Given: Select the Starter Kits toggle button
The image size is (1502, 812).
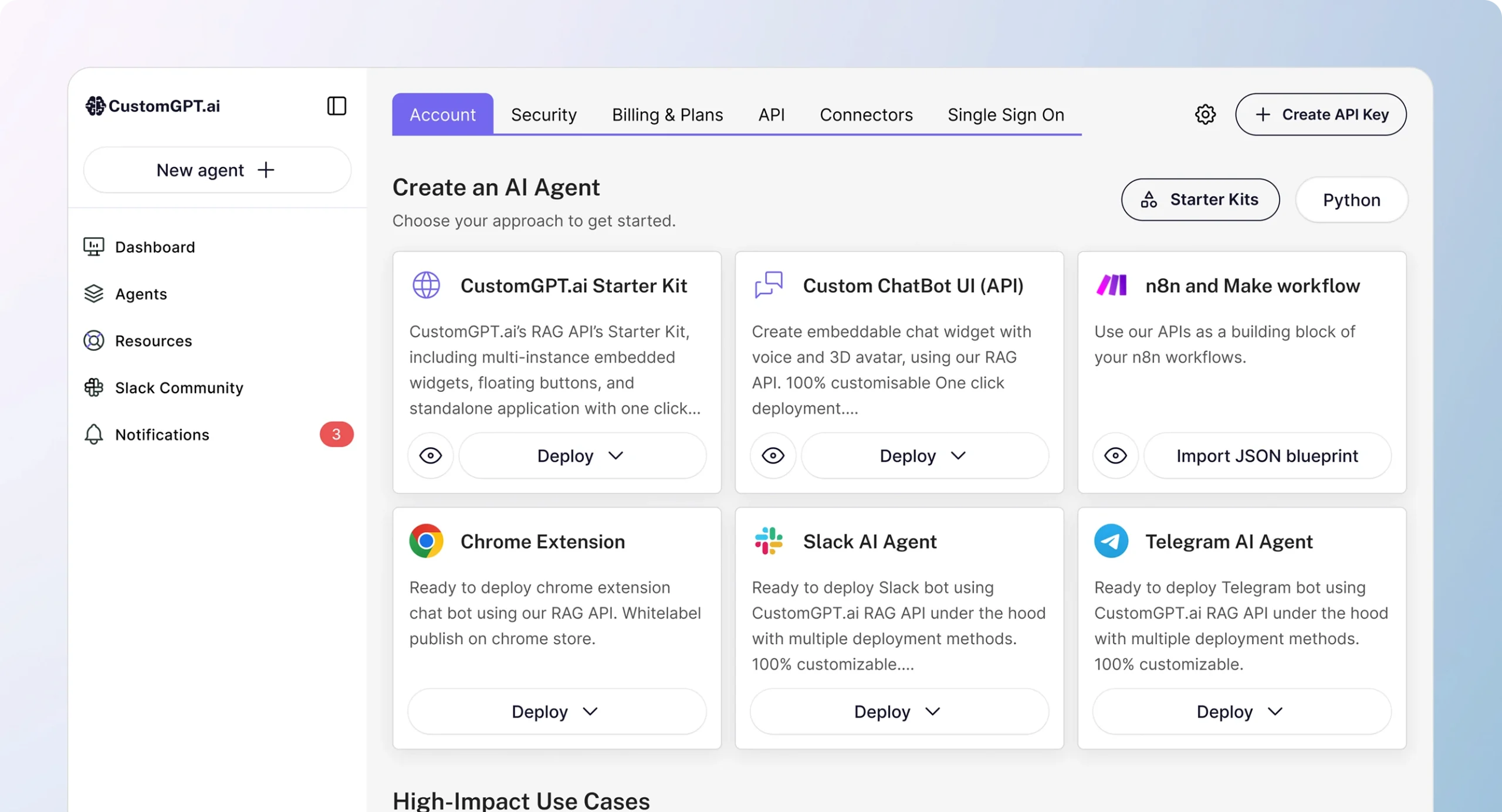Looking at the screenshot, I should [1200, 200].
